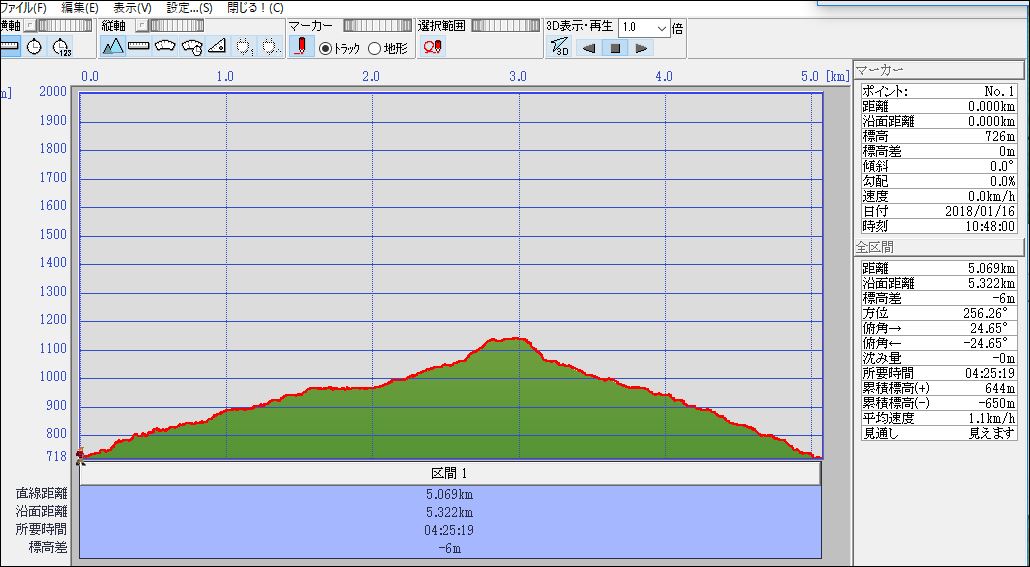Click the 閉じる!(C) menu item

click(256, 8)
